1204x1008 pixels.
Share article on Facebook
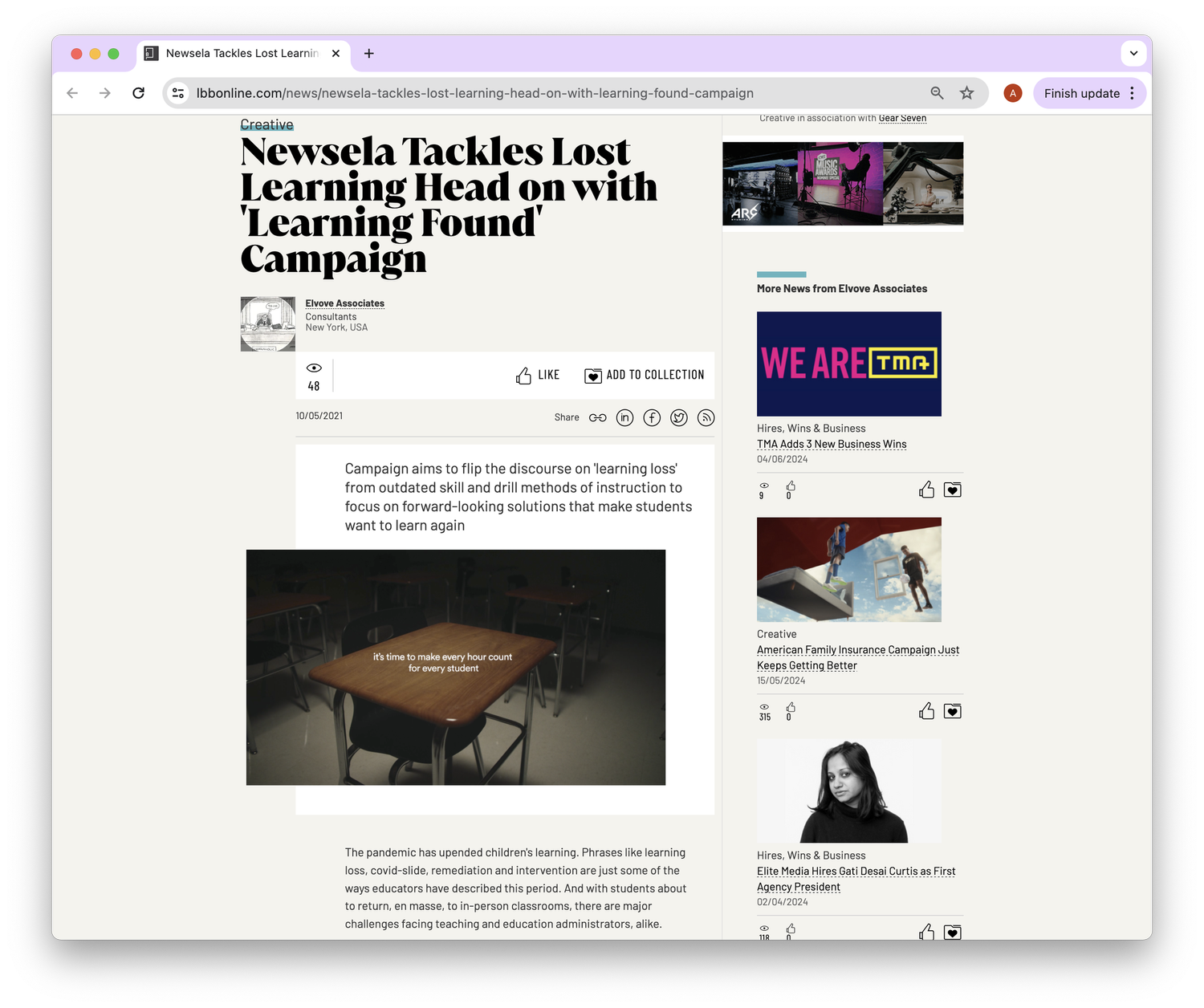point(652,417)
